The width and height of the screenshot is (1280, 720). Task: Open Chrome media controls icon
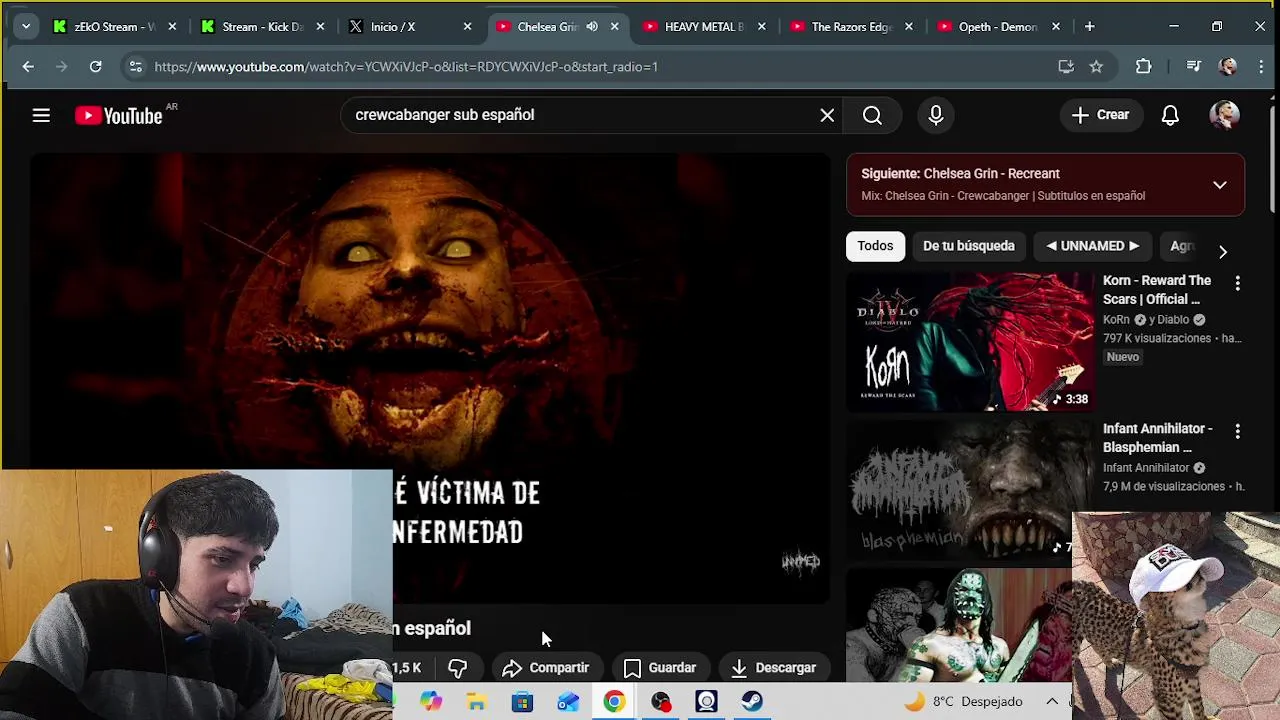point(1193,66)
